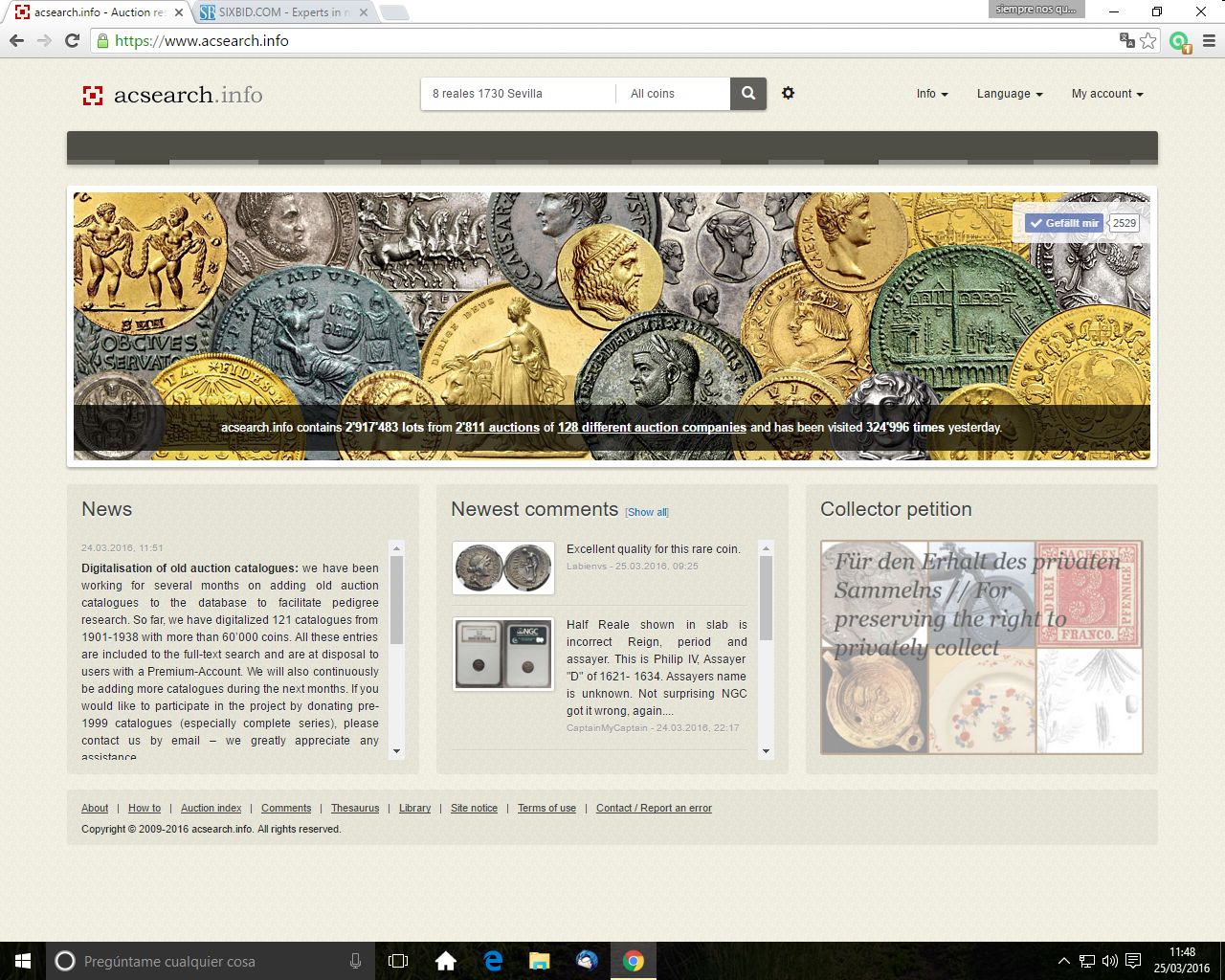Open Task View on taskbar
This screenshot has width=1225, height=980.
click(398, 961)
